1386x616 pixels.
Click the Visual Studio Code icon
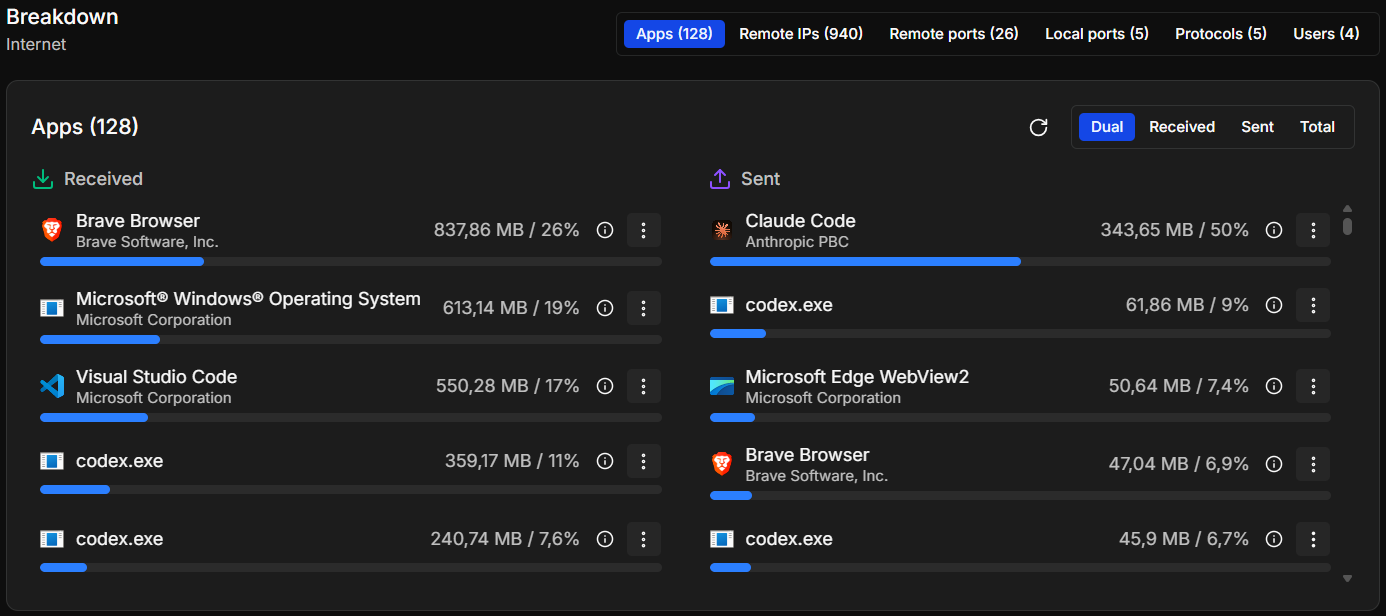click(52, 386)
